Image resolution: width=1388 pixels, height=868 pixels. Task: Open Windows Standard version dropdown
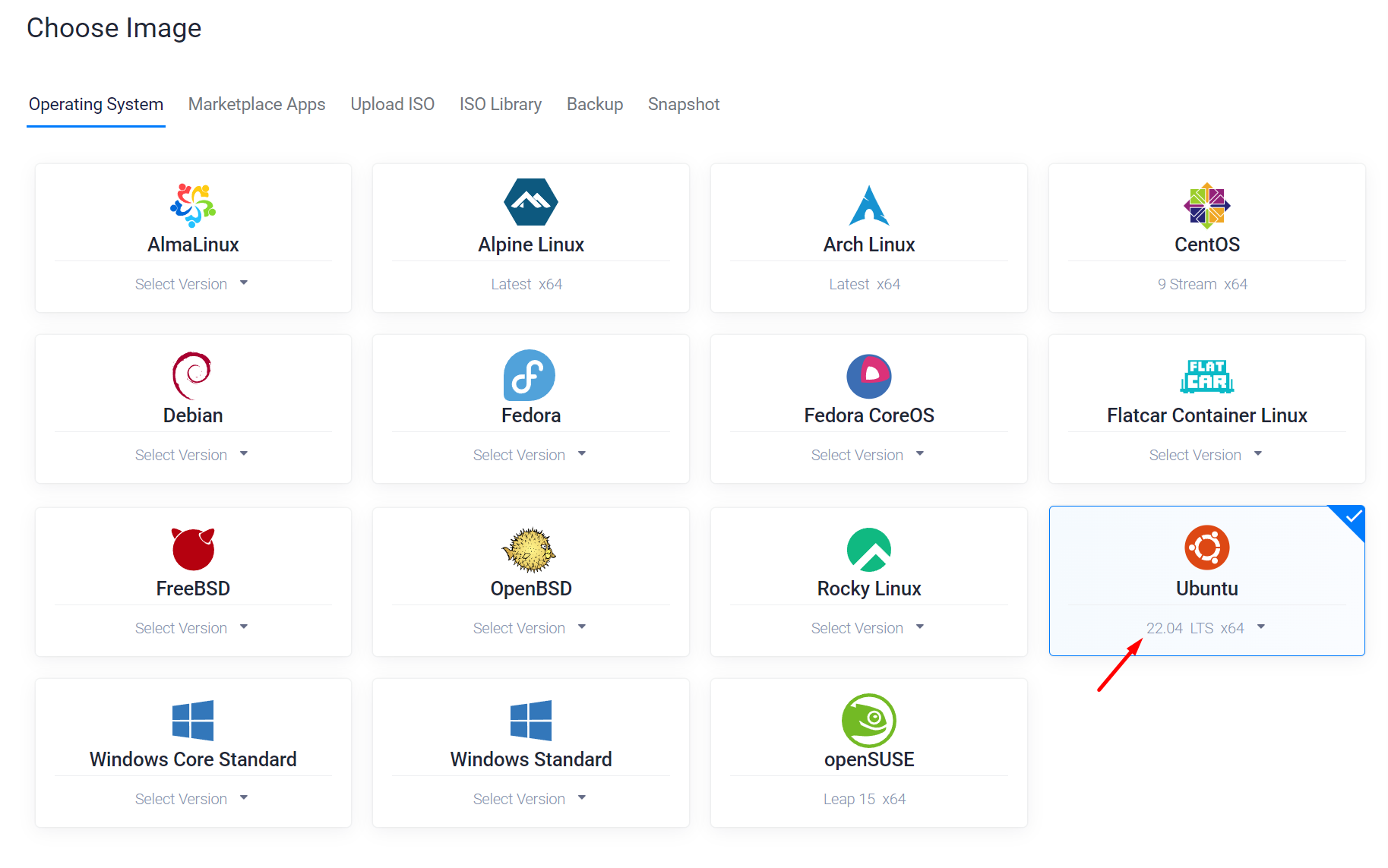click(530, 799)
